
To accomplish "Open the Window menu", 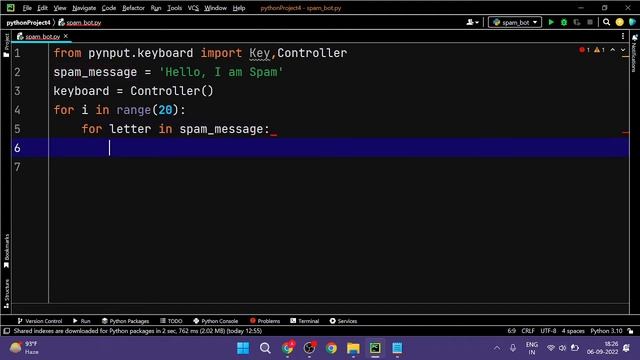I will 215,8.
